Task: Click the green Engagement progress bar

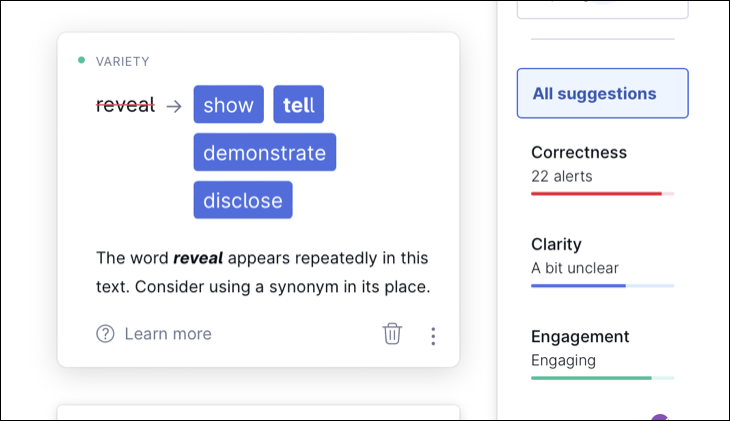Action: (x=602, y=378)
